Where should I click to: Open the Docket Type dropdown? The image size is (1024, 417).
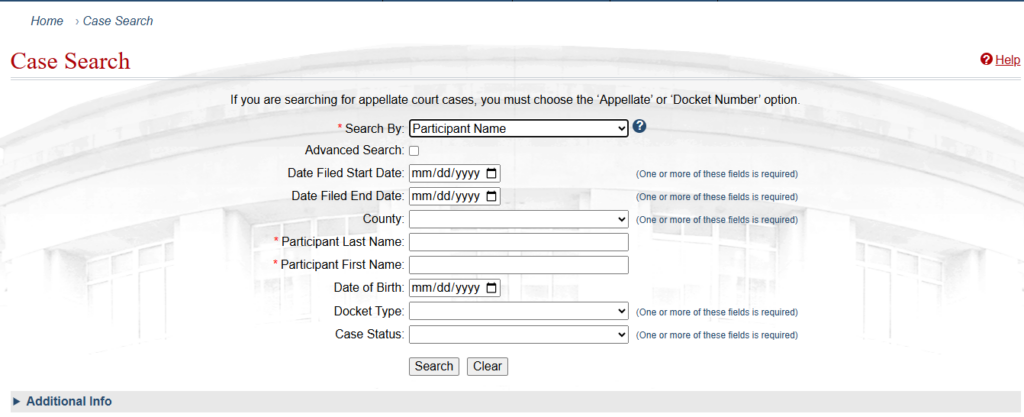click(518, 311)
